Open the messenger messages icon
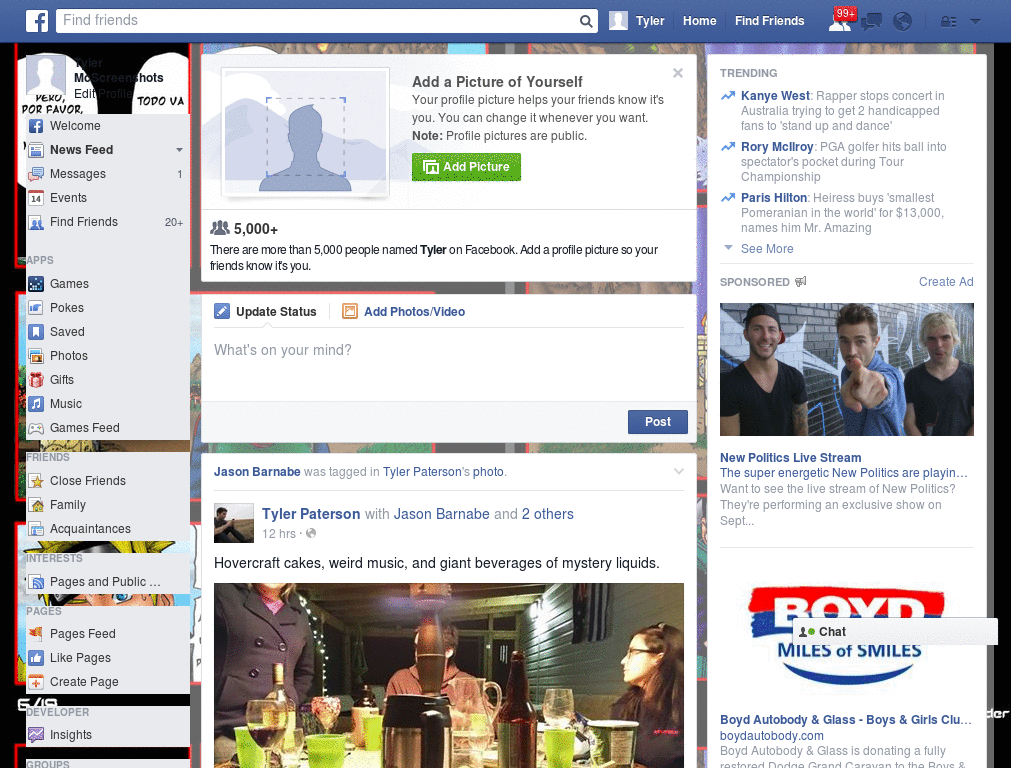 point(871,20)
